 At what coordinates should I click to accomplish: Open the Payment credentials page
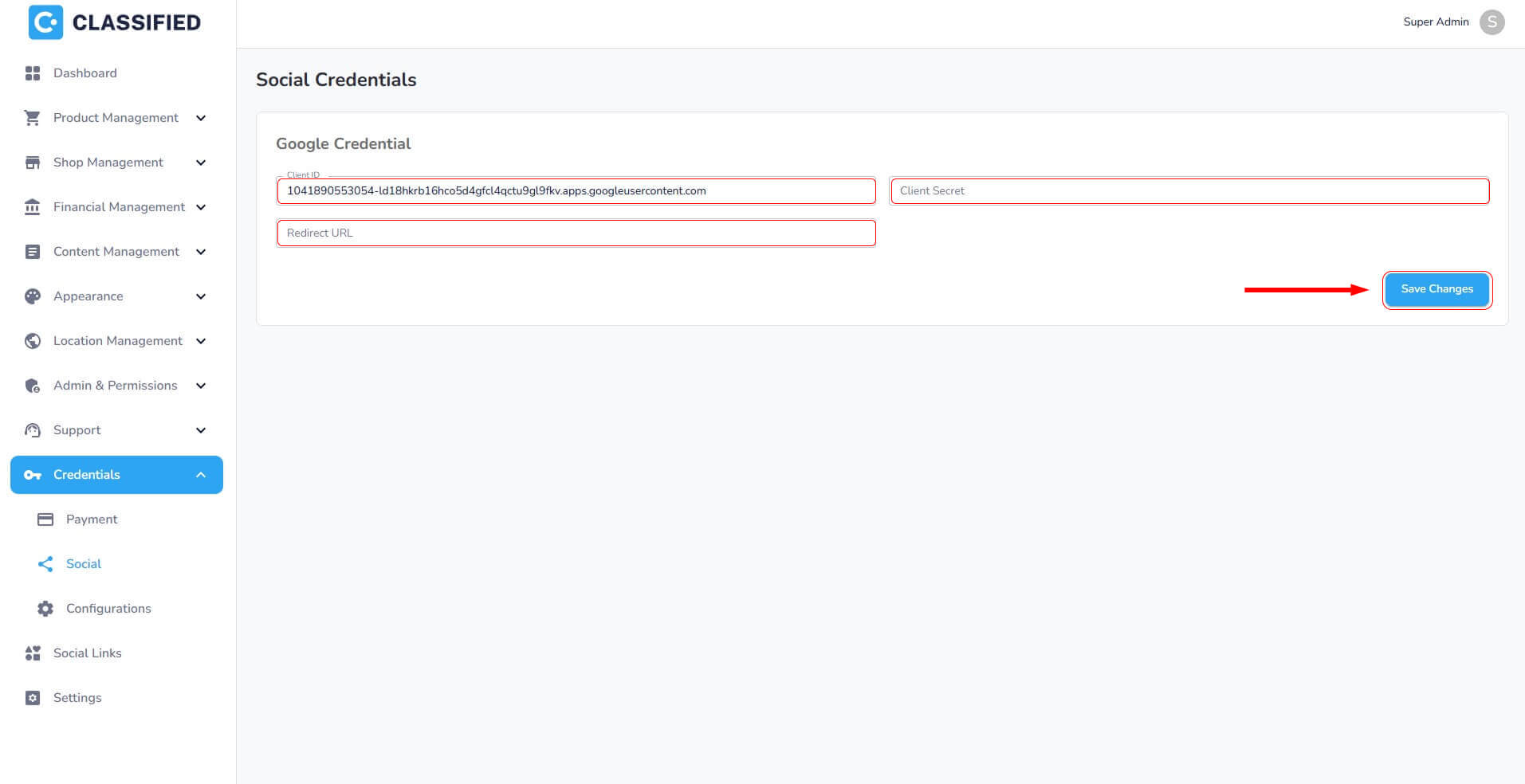point(92,519)
